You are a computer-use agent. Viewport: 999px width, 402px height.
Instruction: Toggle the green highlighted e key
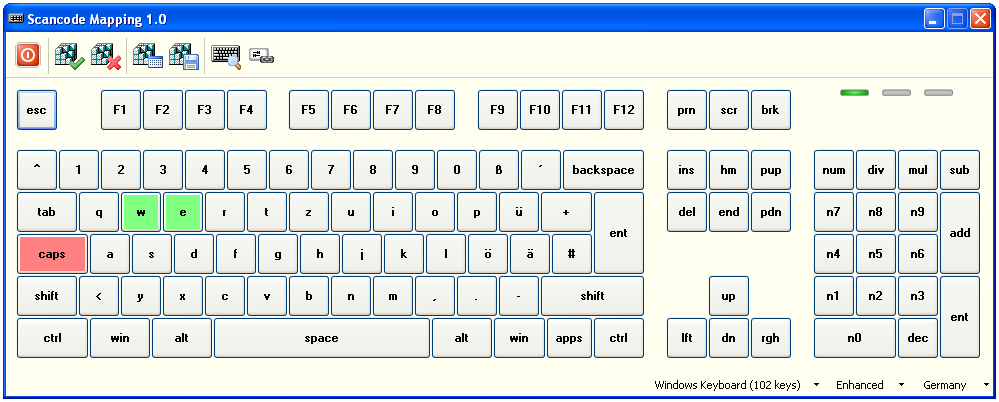pos(183,212)
